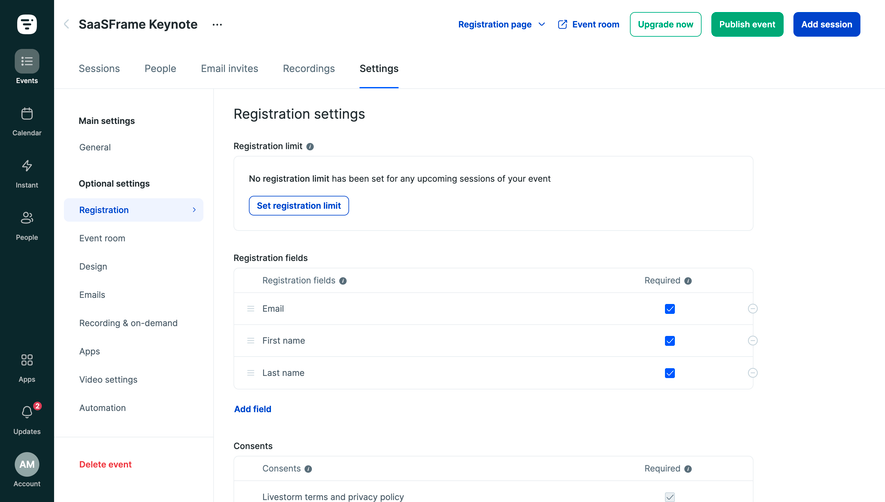Open Calendar in the left sidebar
The height and width of the screenshot is (502, 885).
[27, 121]
